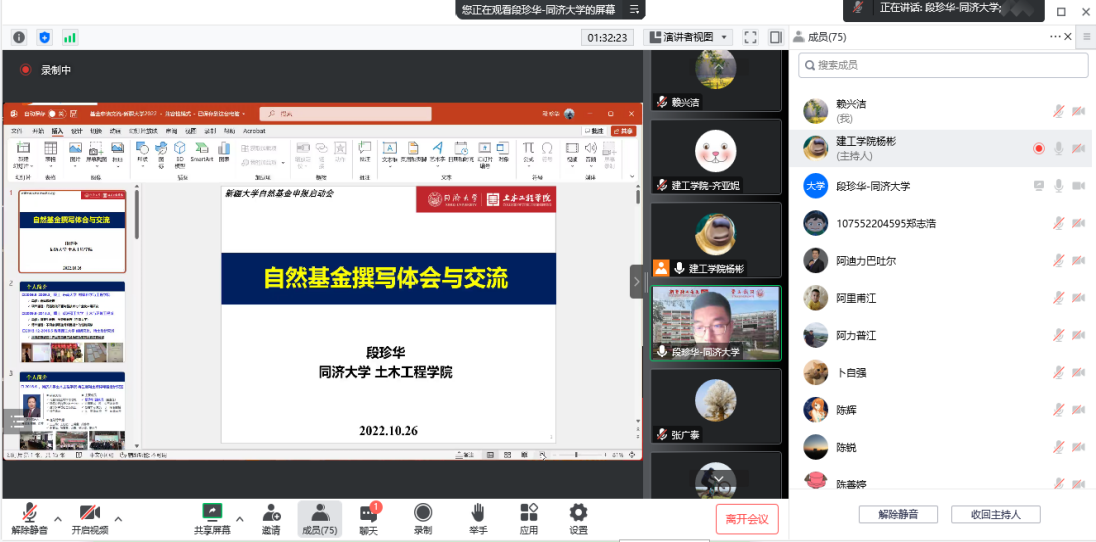This screenshot has width=1096, height=542.
Task: Click the Raise Hand (举手) icon
Action: tap(478, 518)
